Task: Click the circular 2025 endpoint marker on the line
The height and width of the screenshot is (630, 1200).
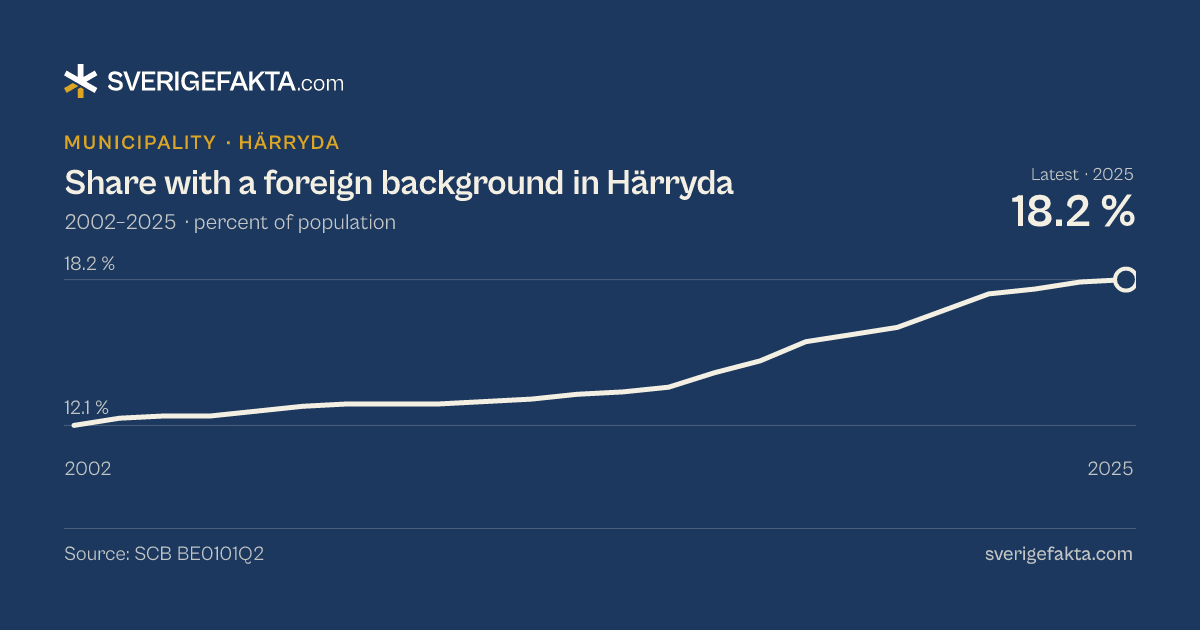Action: (1125, 279)
